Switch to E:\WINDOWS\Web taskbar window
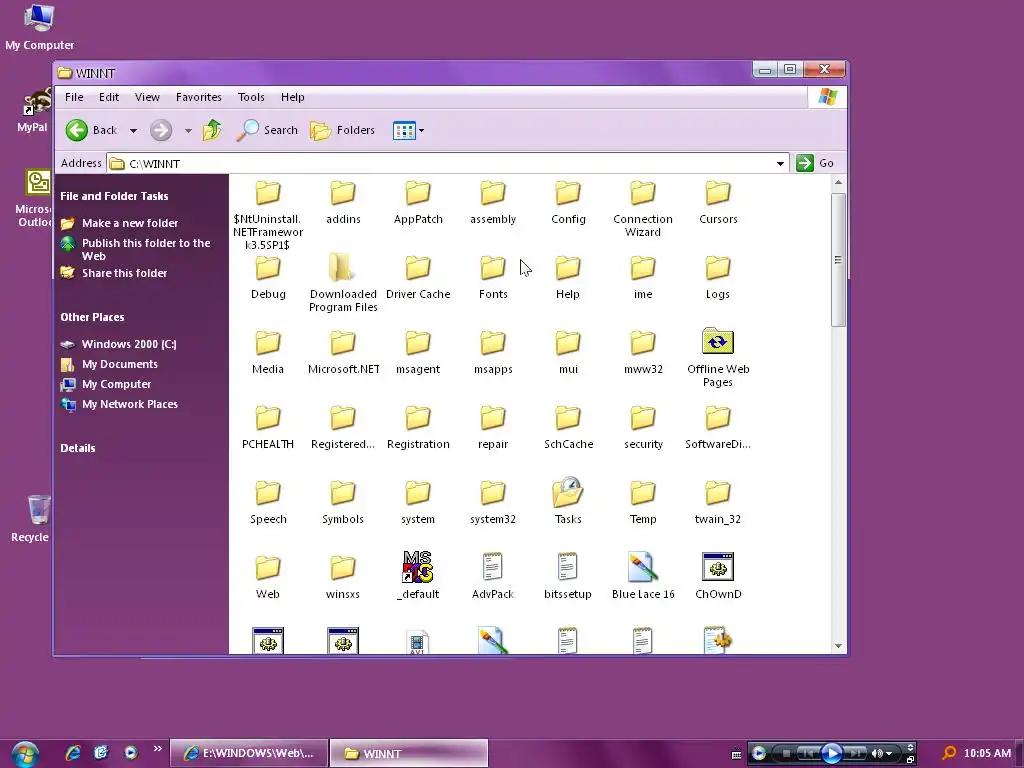The height and width of the screenshot is (768, 1024). coord(248,753)
